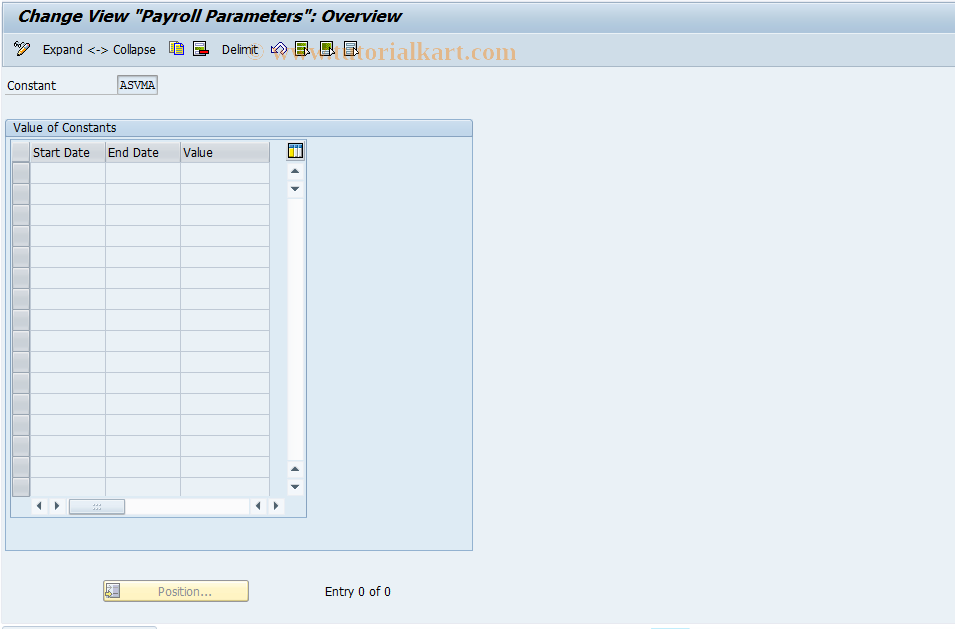The width and height of the screenshot is (955, 629).
Task: Click the Value of Constants group title
Action: (x=65, y=128)
